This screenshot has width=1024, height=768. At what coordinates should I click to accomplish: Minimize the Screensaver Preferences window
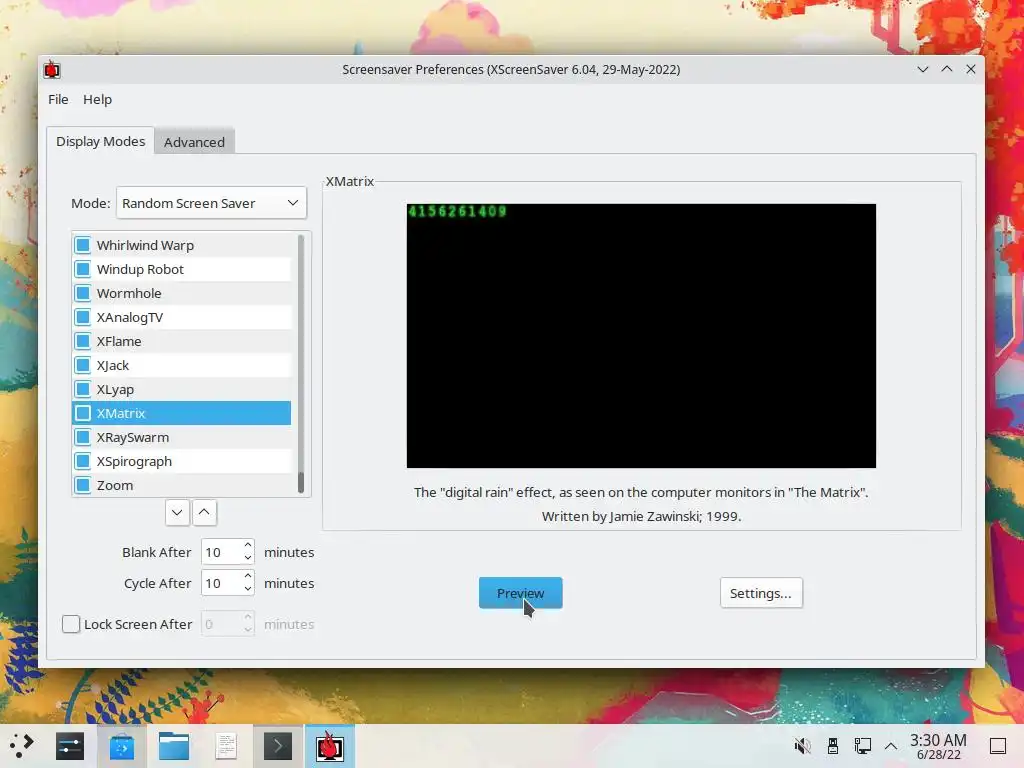[x=923, y=69]
